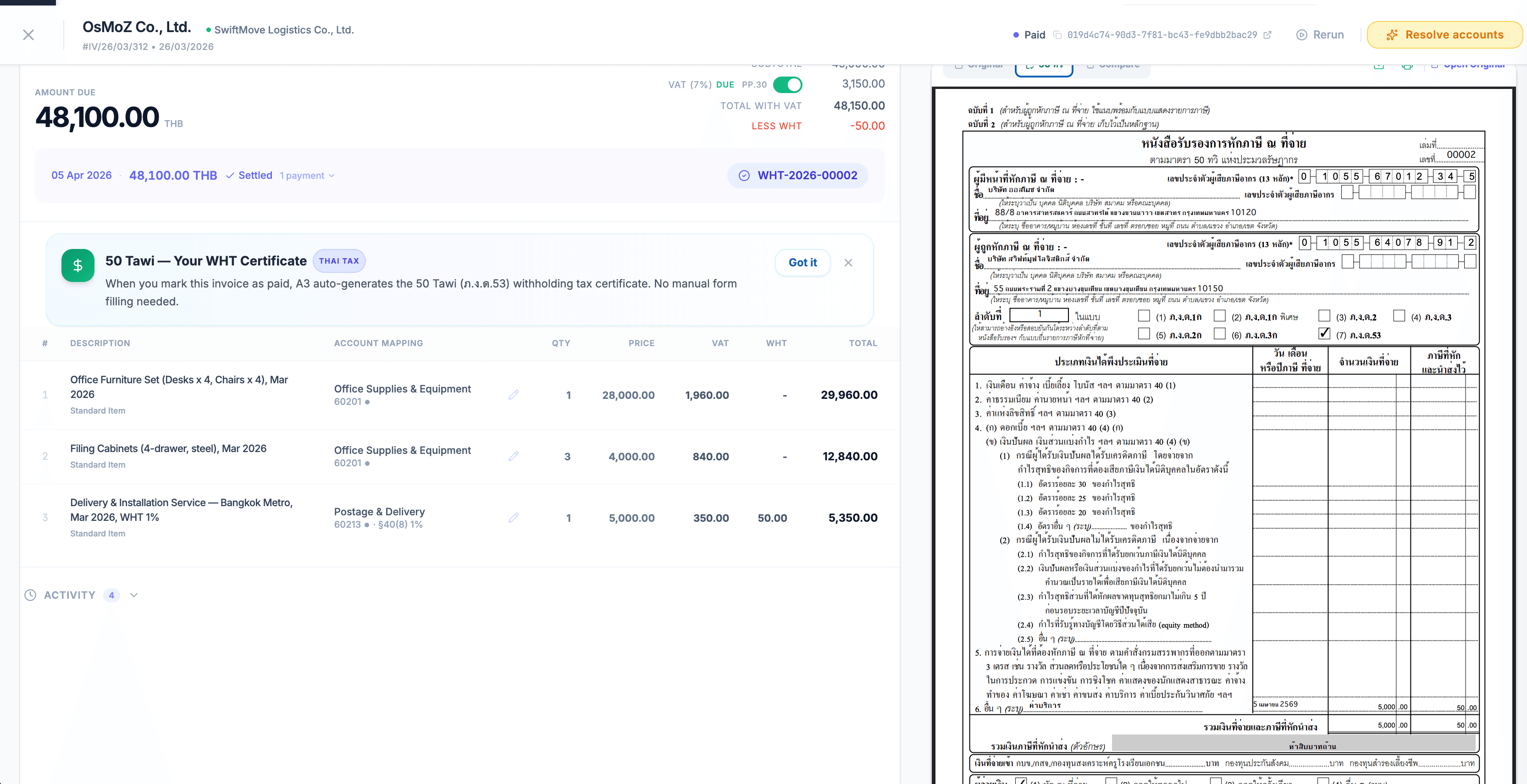
Task: Toggle the VAT PP.30 switch off
Action: 787,85
